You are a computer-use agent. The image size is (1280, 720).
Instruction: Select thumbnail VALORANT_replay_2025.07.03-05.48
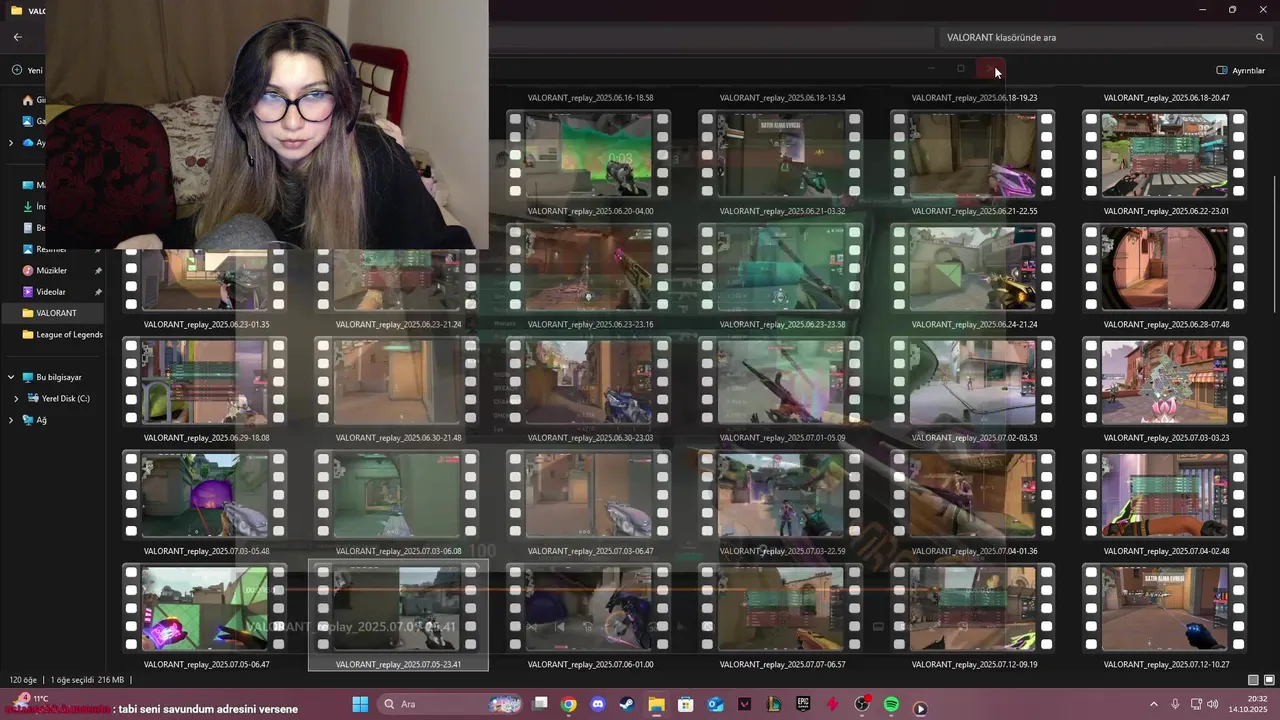tap(206, 494)
